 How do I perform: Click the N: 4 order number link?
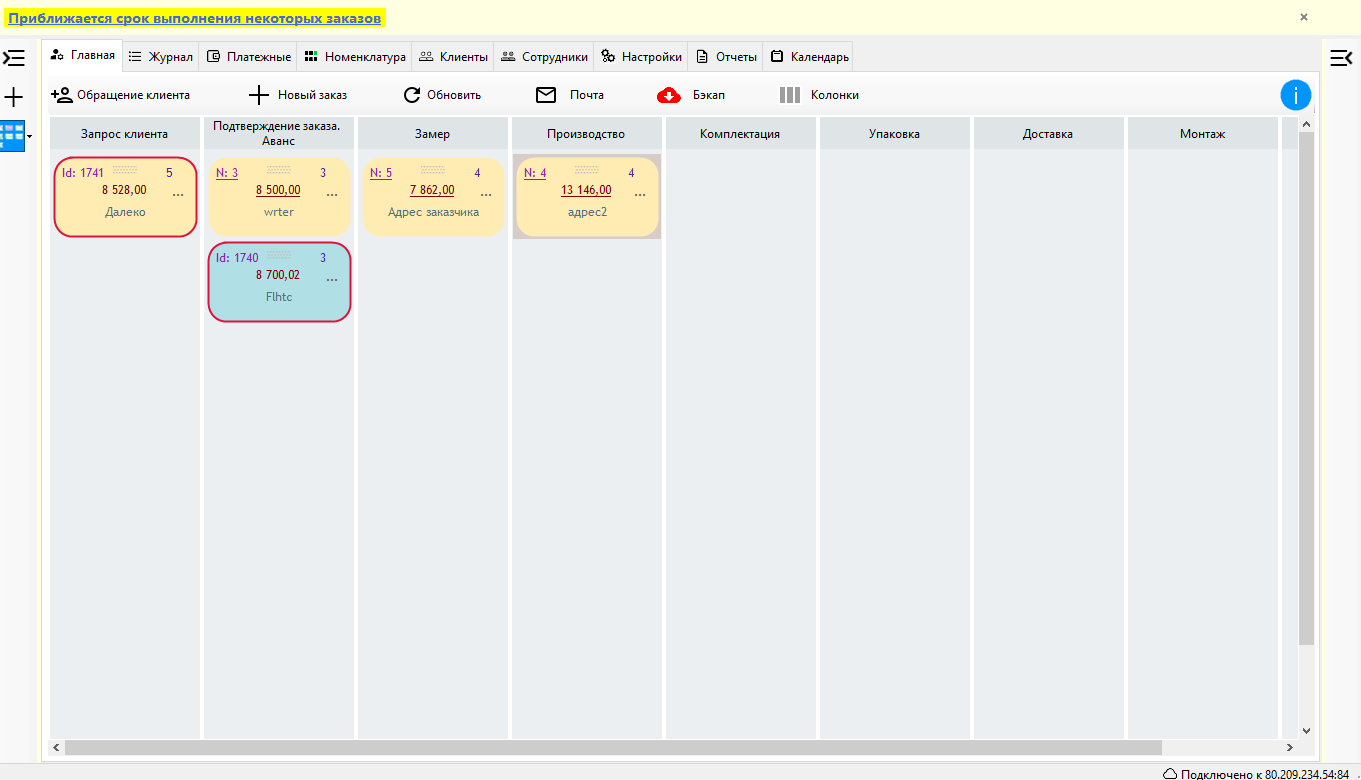point(535,173)
